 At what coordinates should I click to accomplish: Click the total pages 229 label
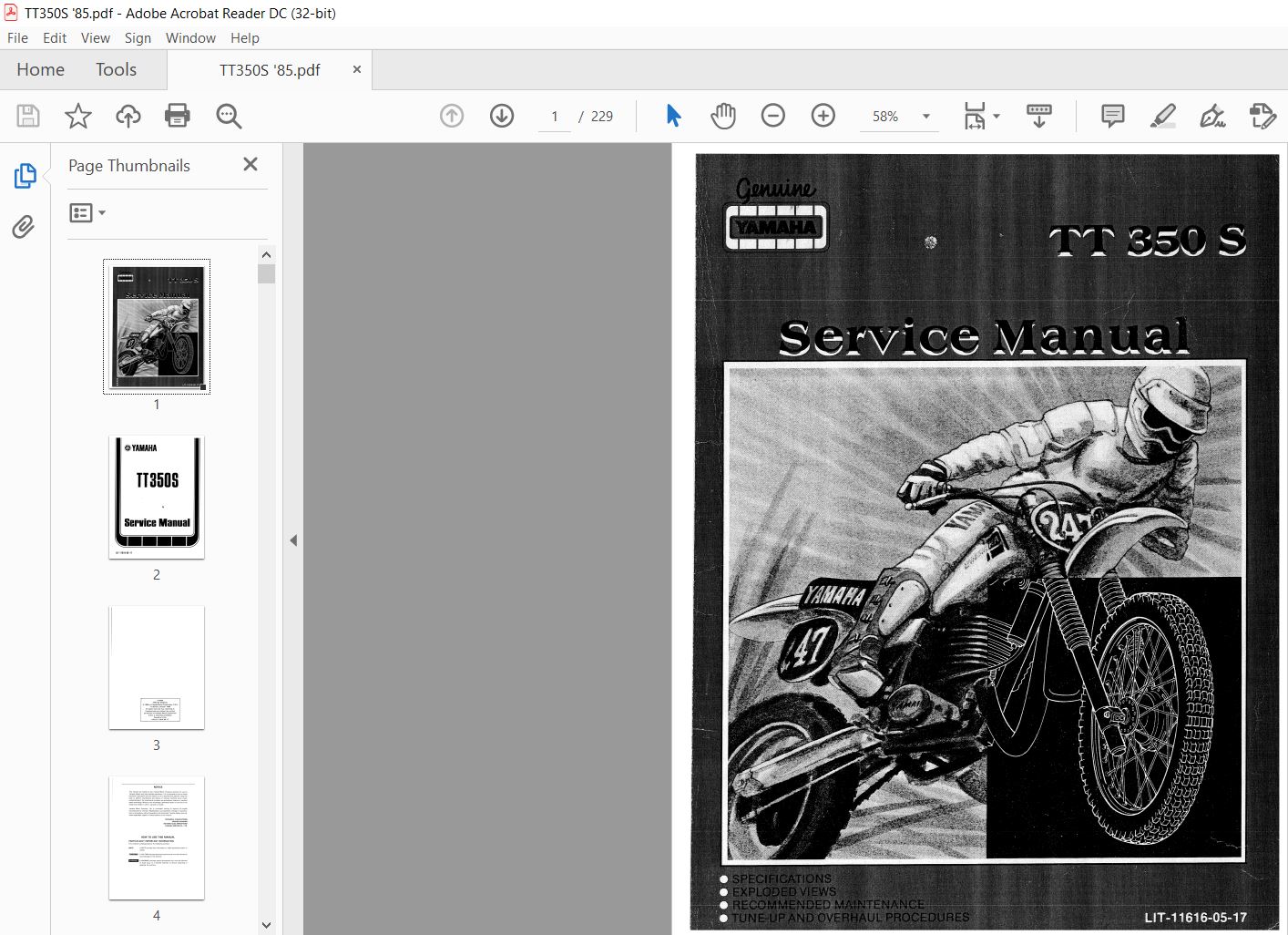click(602, 116)
